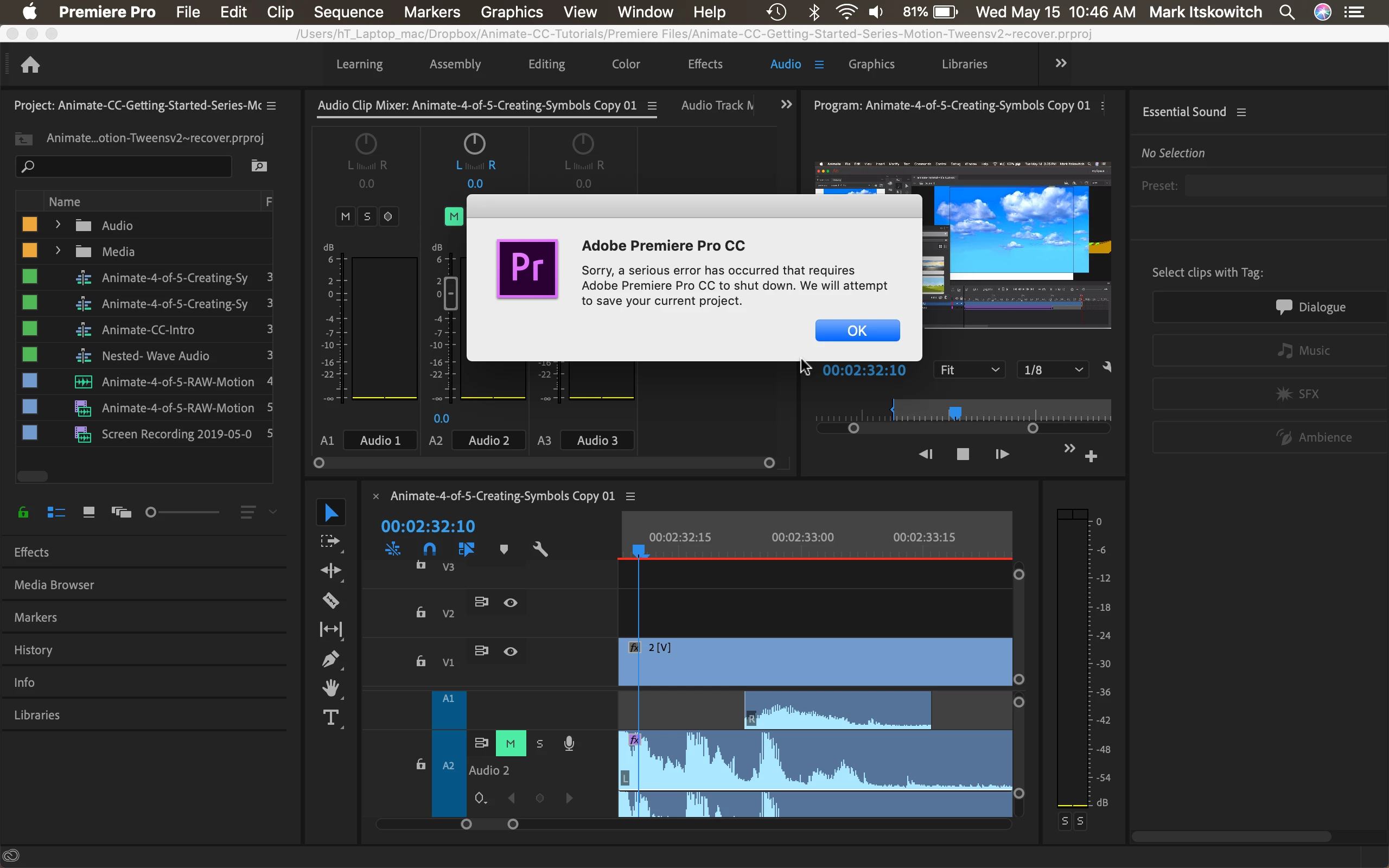This screenshot has width=1389, height=868.
Task: Select the Pen tool
Action: tap(330, 659)
